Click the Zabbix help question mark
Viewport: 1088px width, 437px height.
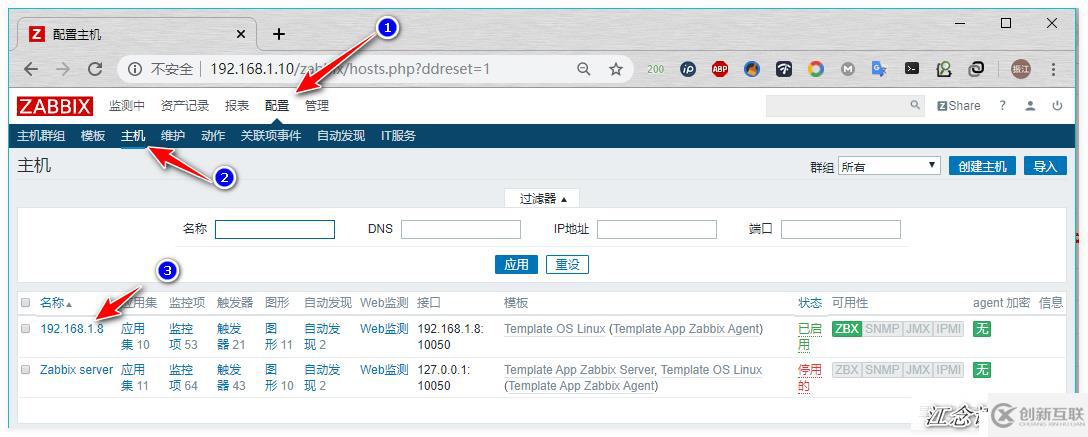(1003, 105)
